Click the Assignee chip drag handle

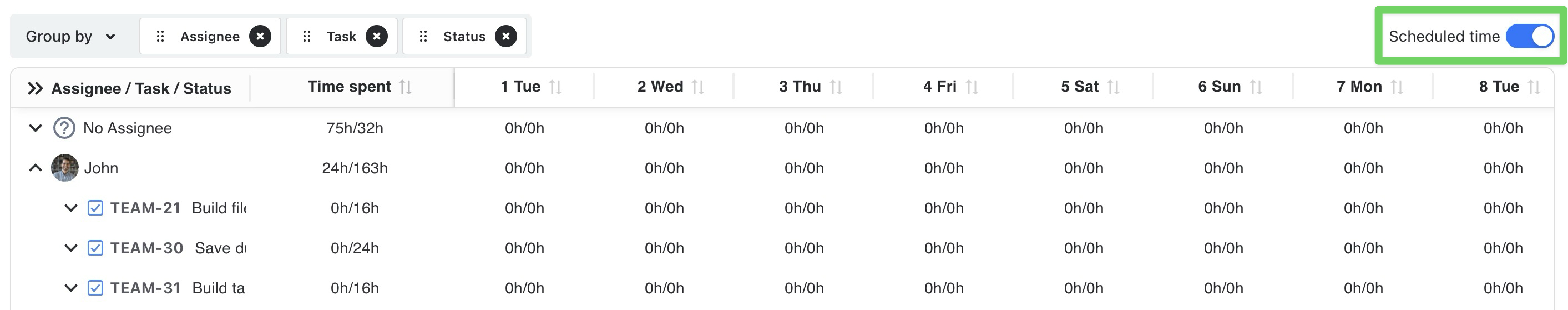point(160,37)
